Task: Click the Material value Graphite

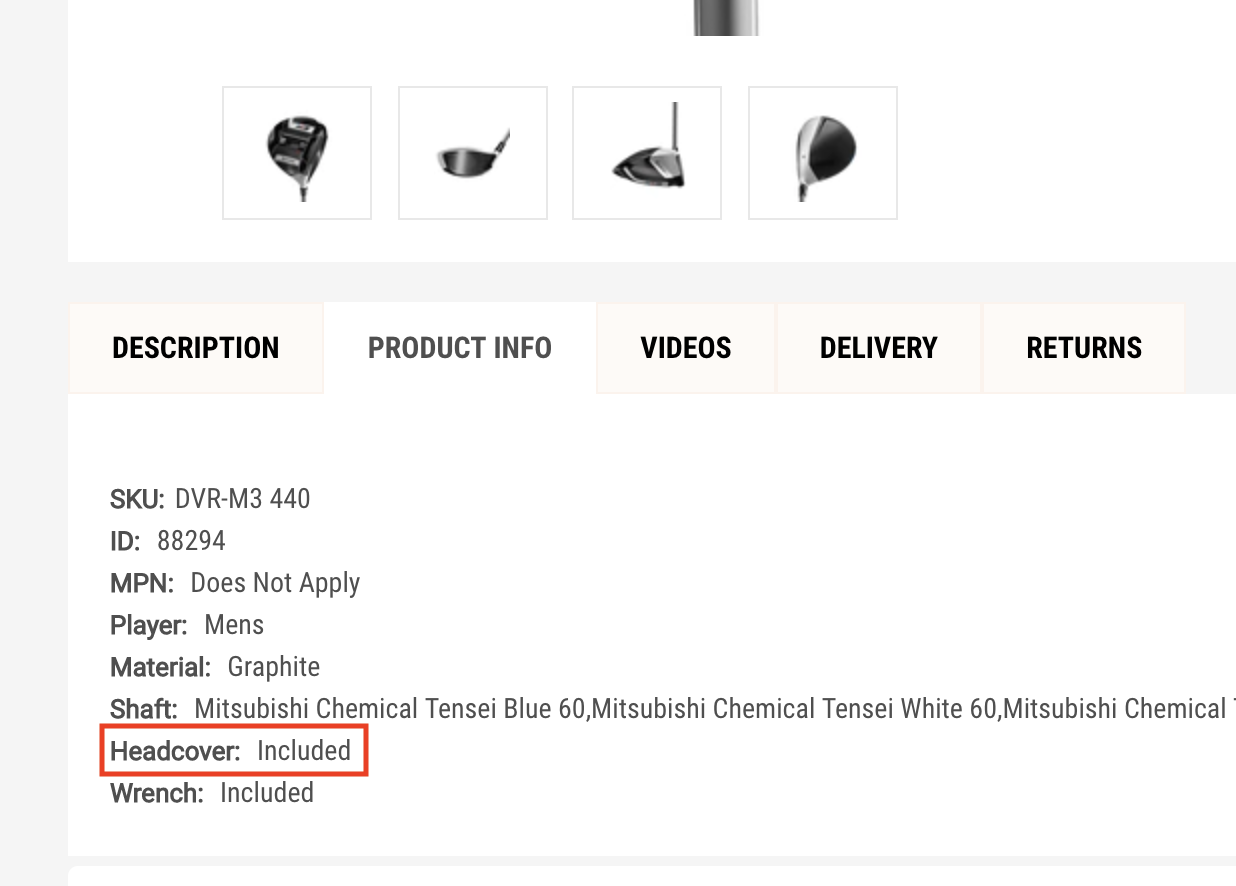Action: pos(274,667)
